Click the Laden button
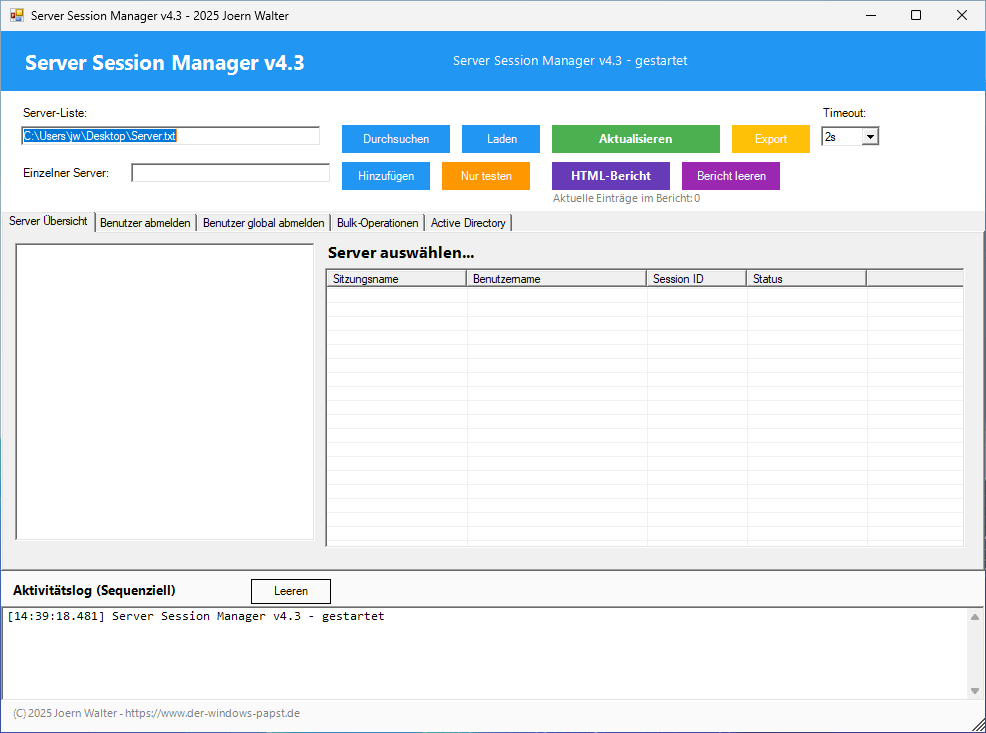This screenshot has height=733, width=986. (500, 138)
